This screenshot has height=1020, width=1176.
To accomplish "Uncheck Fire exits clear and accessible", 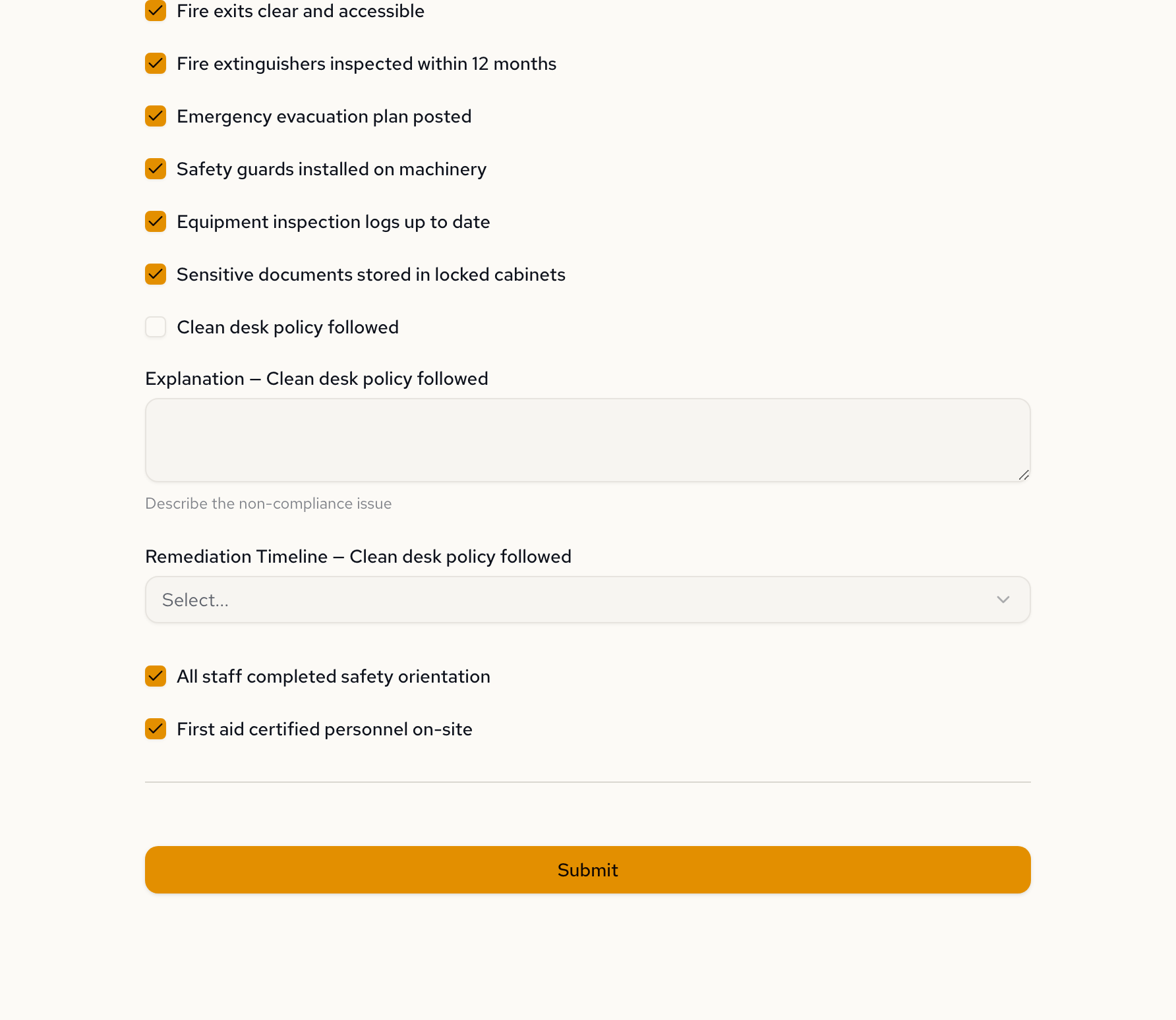I will pyautogui.click(x=156, y=11).
